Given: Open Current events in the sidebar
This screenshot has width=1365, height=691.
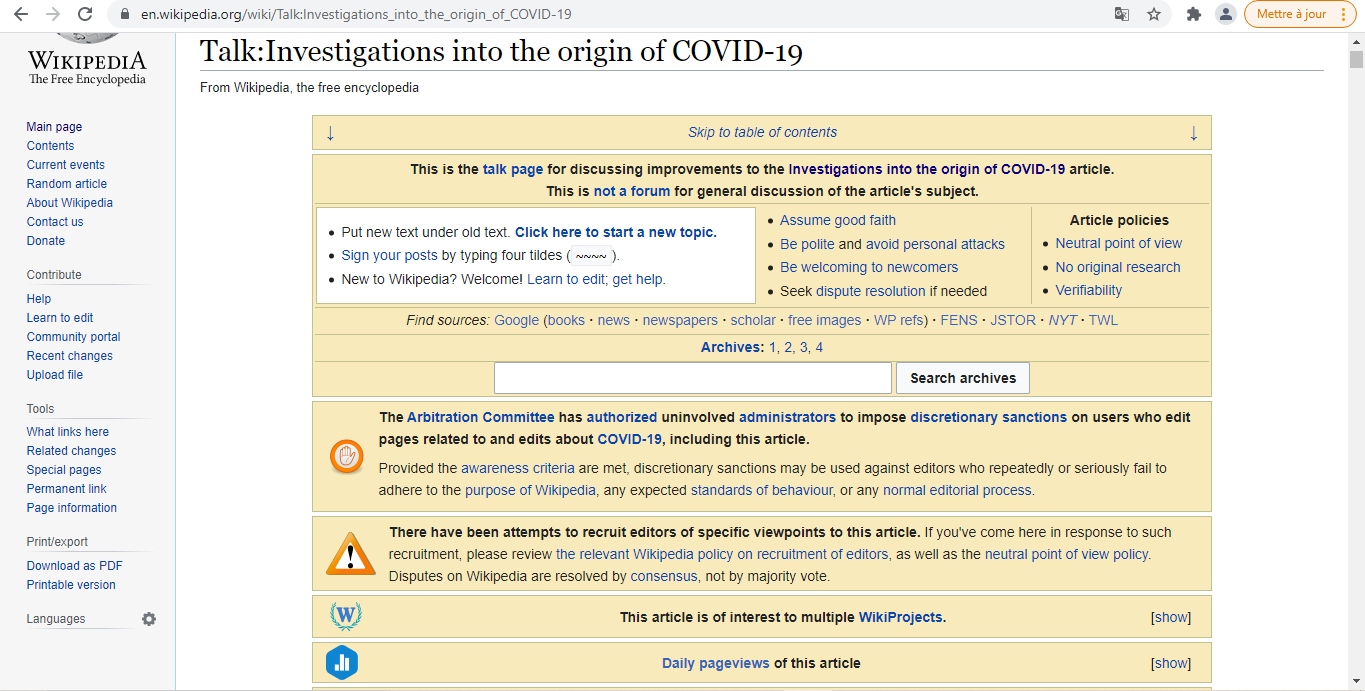Looking at the screenshot, I should click(x=66, y=165).
